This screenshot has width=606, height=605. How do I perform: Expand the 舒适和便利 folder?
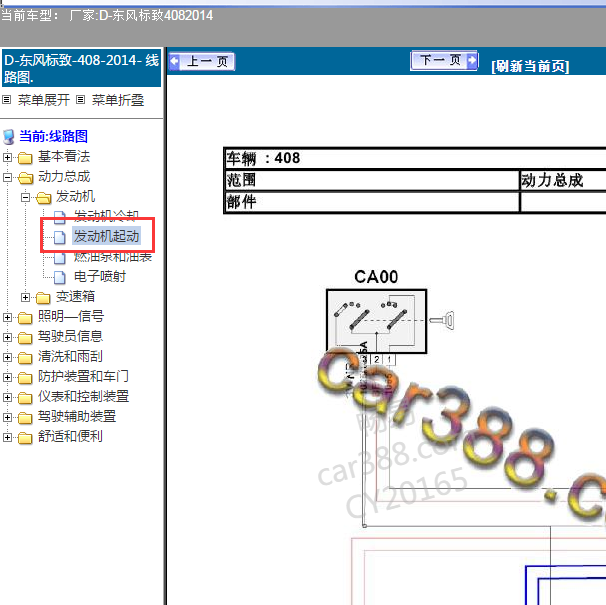coord(7,437)
